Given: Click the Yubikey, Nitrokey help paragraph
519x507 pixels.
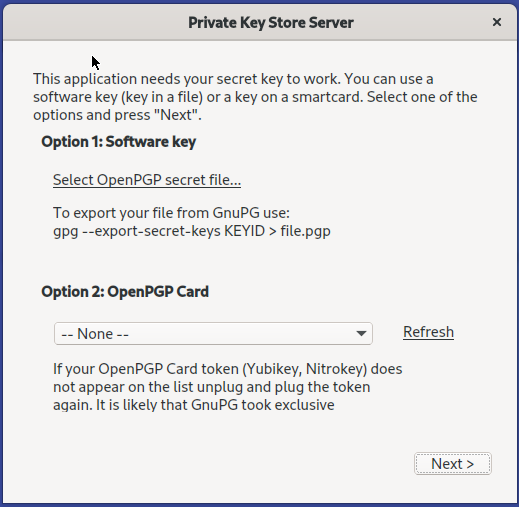Looking at the screenshot, I should pyautogui.click(x=228, y=387).
